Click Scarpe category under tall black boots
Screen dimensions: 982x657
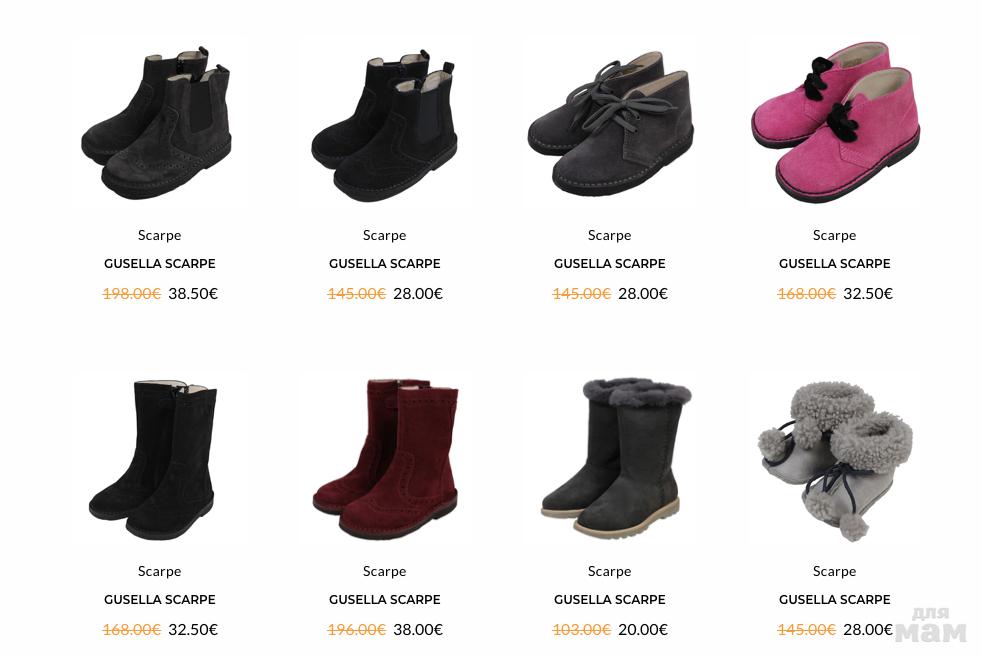point(159,571)
